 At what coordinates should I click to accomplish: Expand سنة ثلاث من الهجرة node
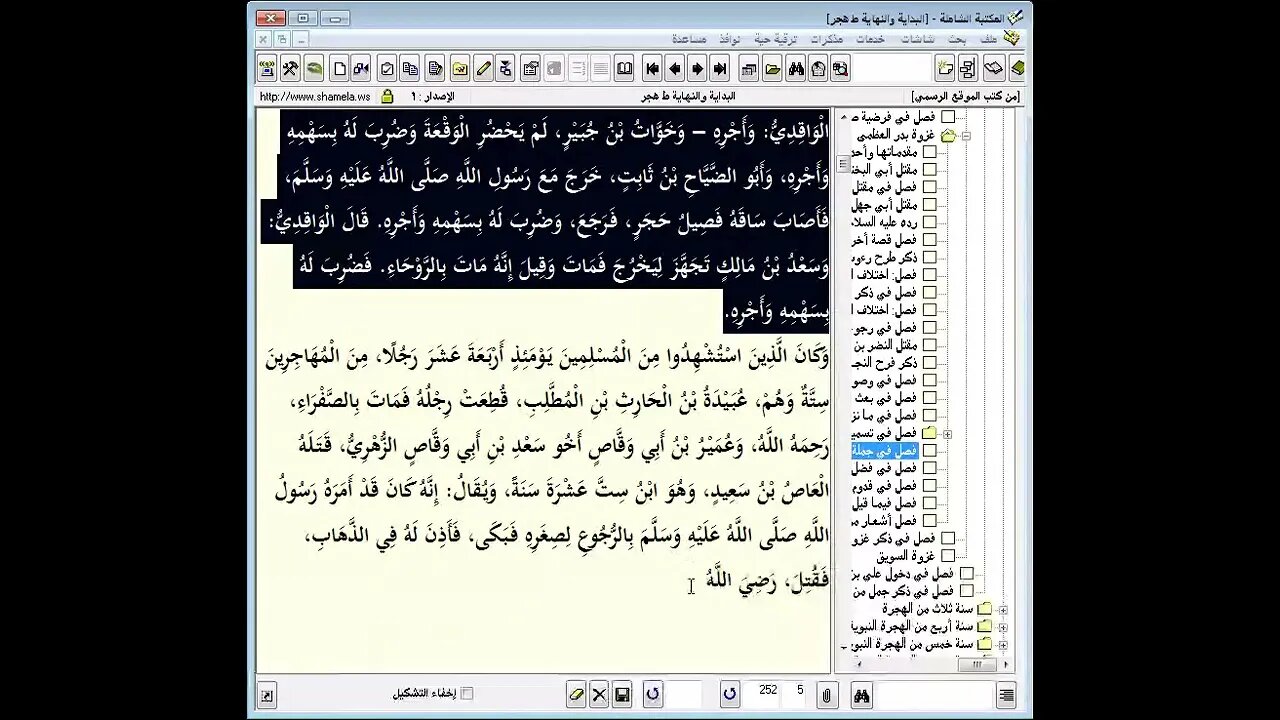tap(1003, 610)
